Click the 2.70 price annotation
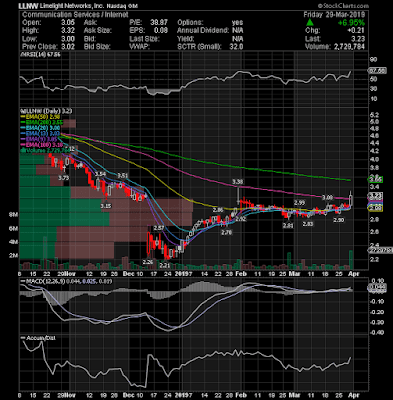This screenshot has height=400, width=393. [x=226, y=233]
